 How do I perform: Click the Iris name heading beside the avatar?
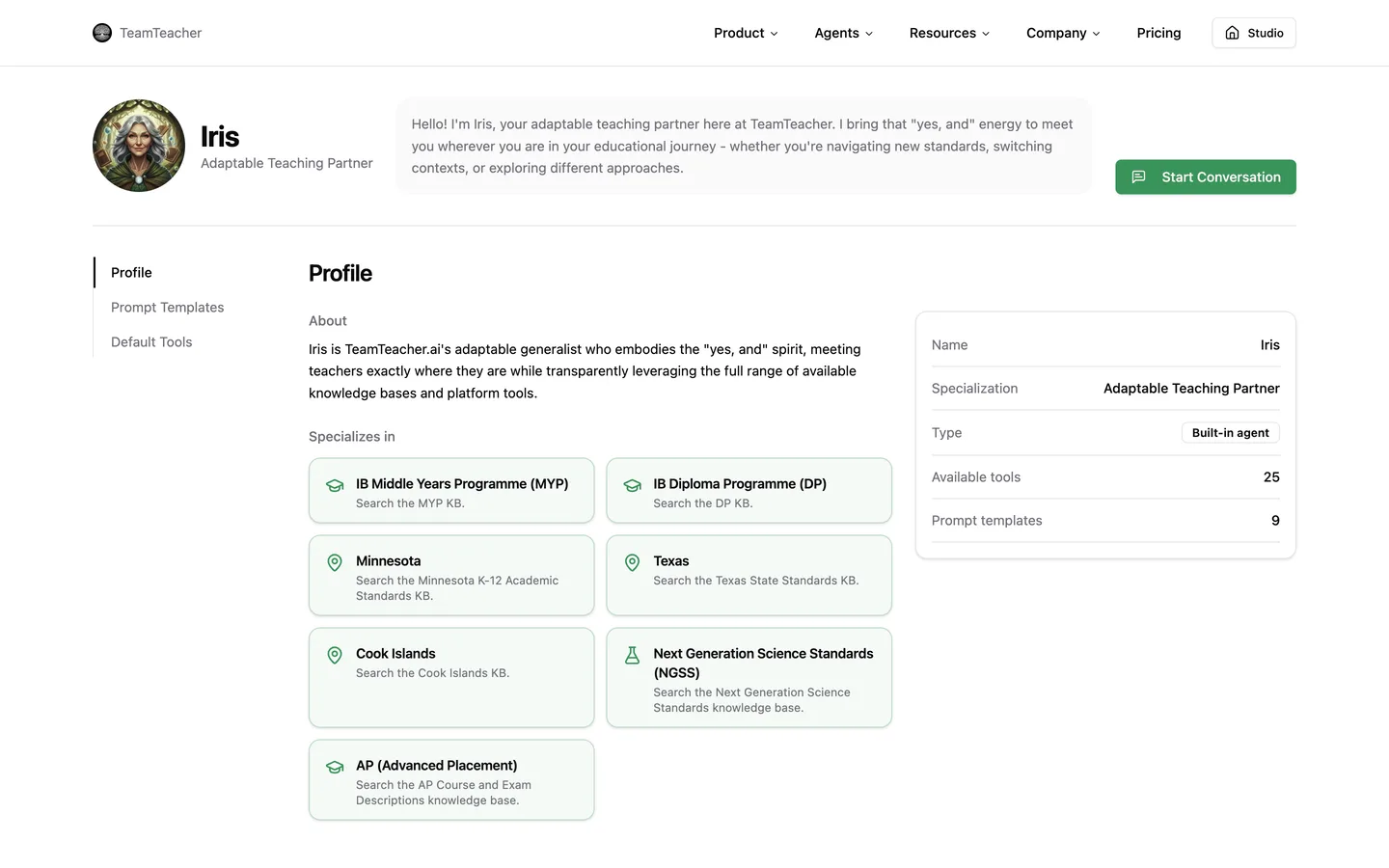pos(220,137)
